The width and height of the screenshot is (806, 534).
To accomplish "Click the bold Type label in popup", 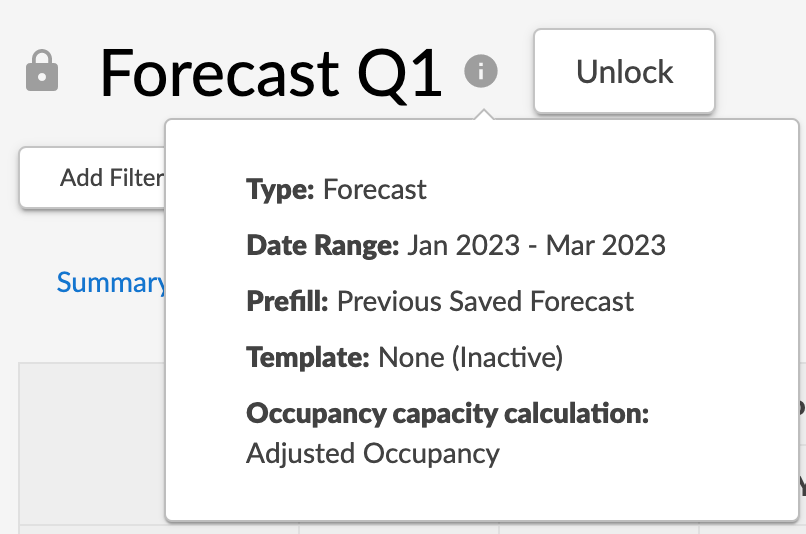I will 280,189.
